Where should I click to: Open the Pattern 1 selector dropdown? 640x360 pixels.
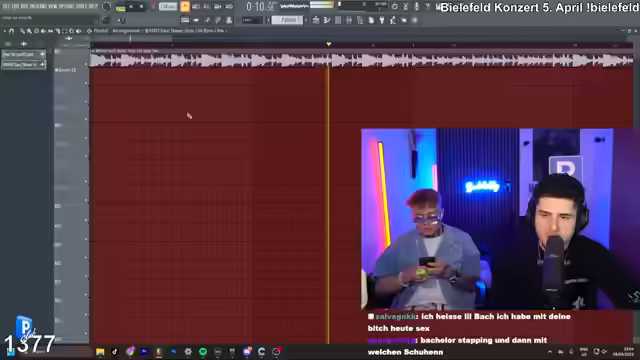pyautogui.click(x=287, y=20)
